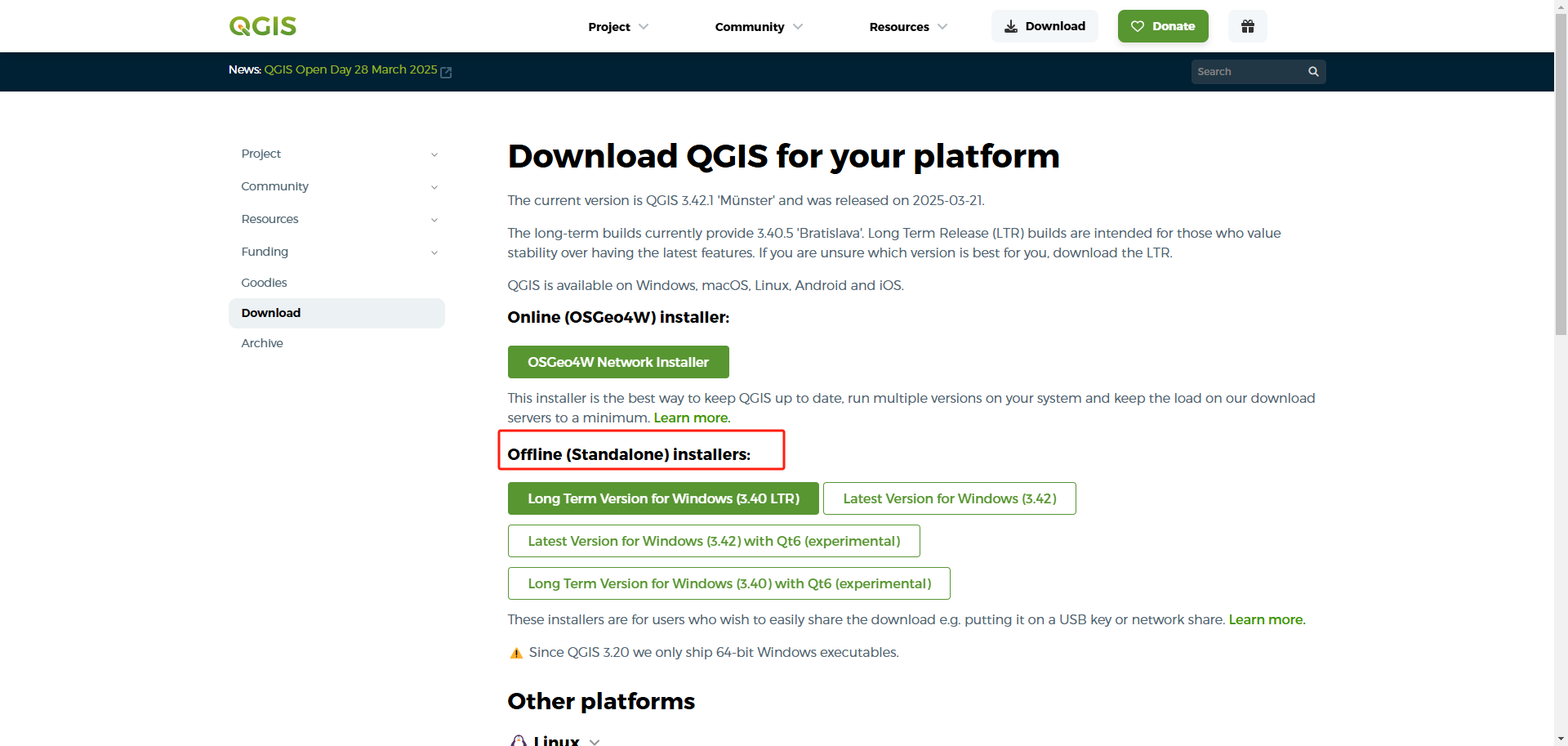Screen dimensions: 1568x746
Task: Open Learn more link under the OSGeo4W installer
Action: pyautogui.click(x=691, y=418)
